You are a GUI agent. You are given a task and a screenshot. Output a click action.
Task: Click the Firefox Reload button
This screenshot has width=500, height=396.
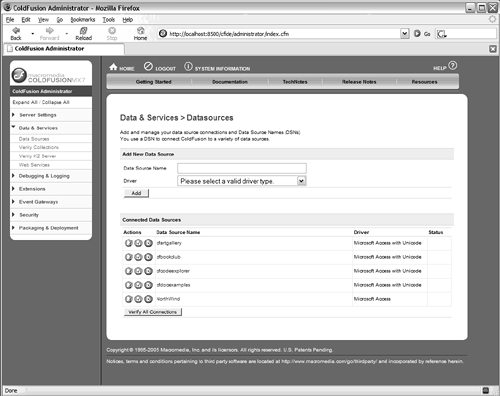pyautogui.click(x=84, y=34)
